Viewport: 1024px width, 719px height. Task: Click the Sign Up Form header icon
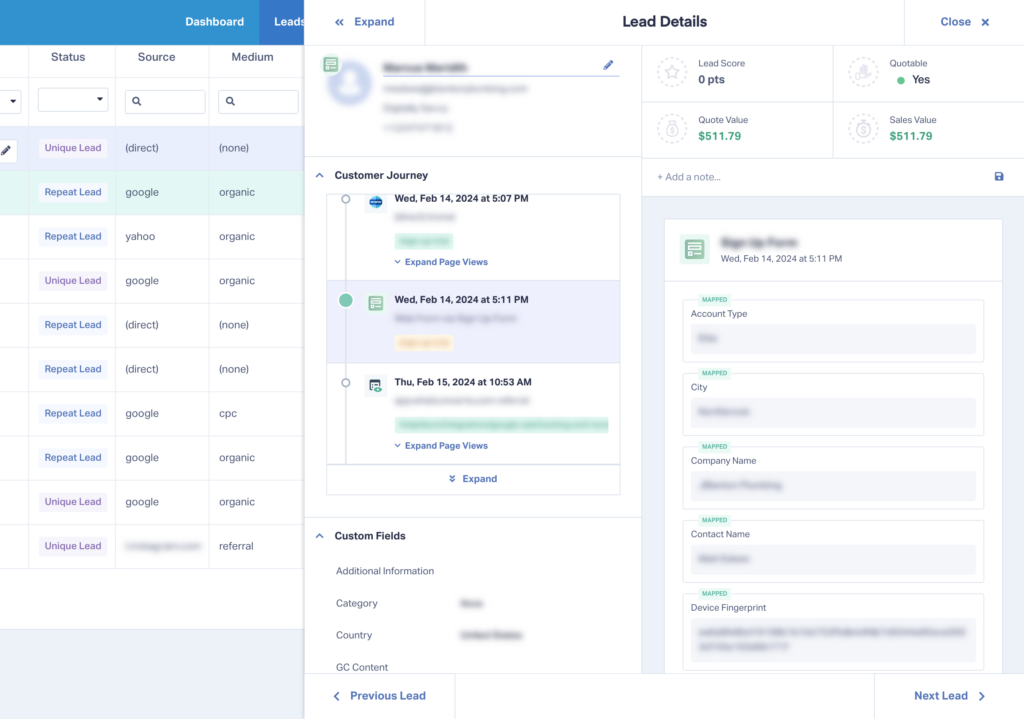(694, 249)
